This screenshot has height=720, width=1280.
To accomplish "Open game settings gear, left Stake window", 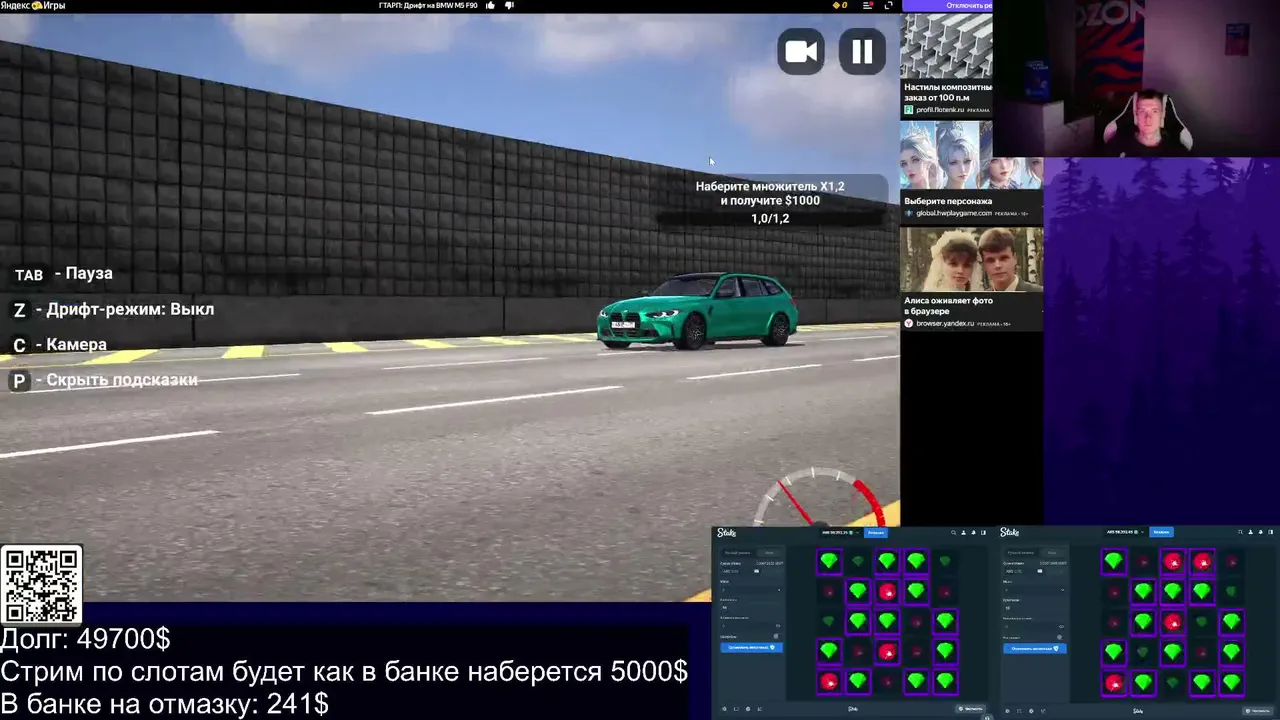I will point(725,709).
